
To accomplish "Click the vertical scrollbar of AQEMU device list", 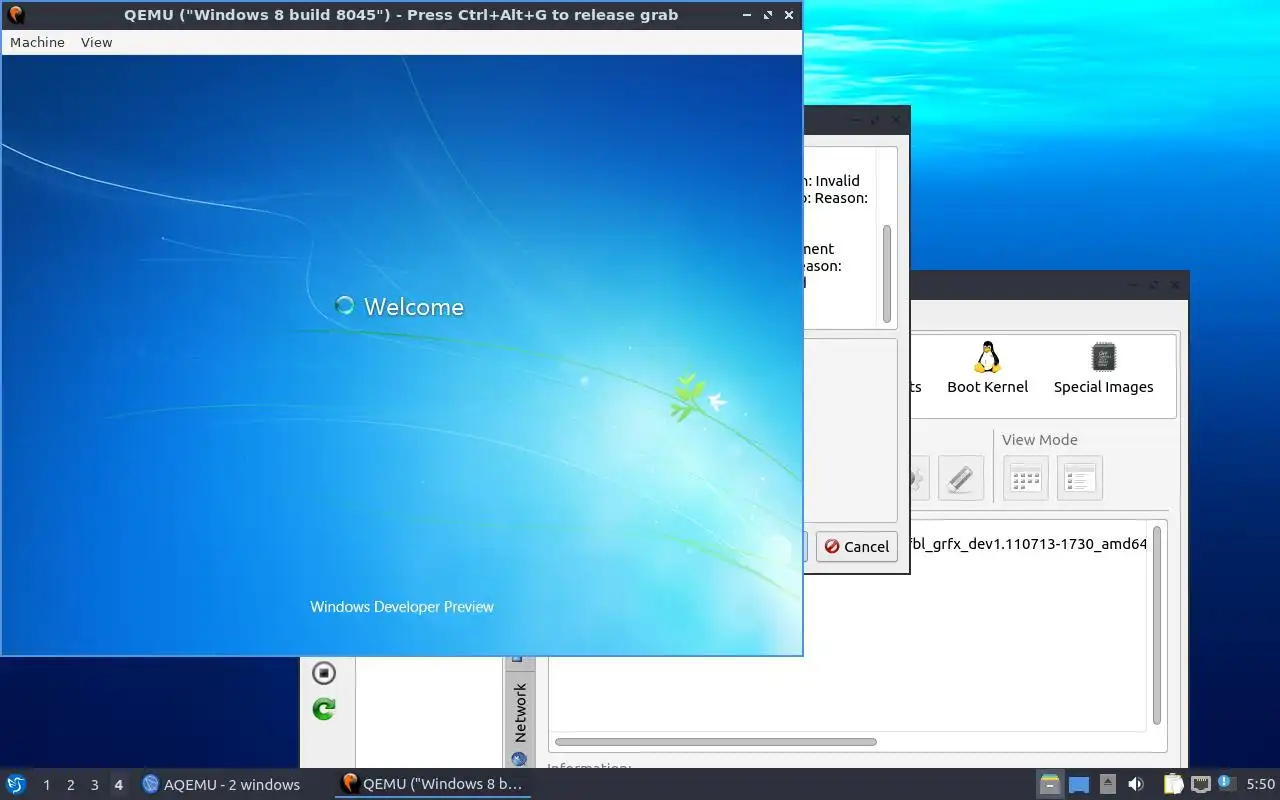I will pos(1157,625).
